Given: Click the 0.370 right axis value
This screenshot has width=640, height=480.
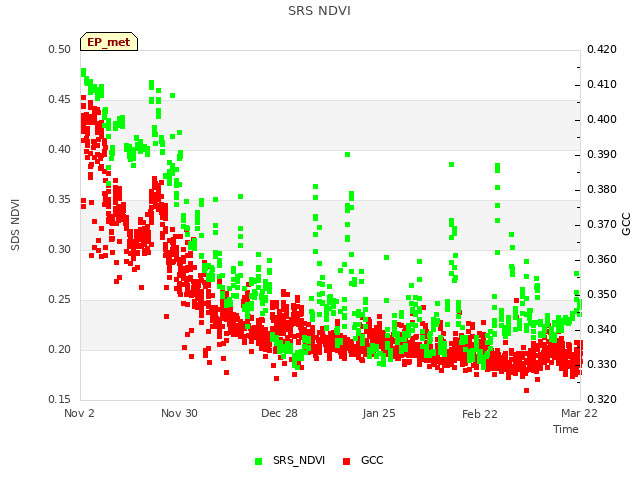Looking at the screenshot, I should 602,224.
